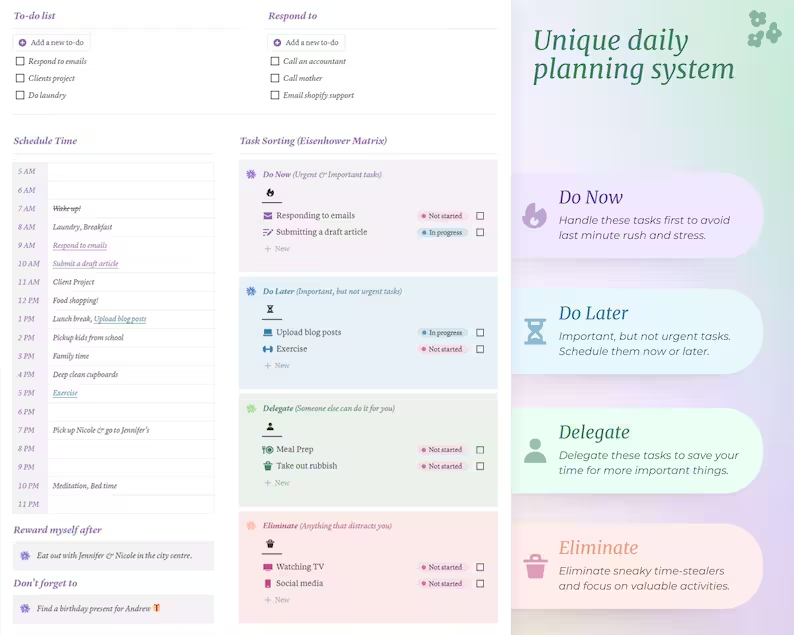794x635 pixels.
Task: Click the person icon on the Delegate card
Action: 535,450
